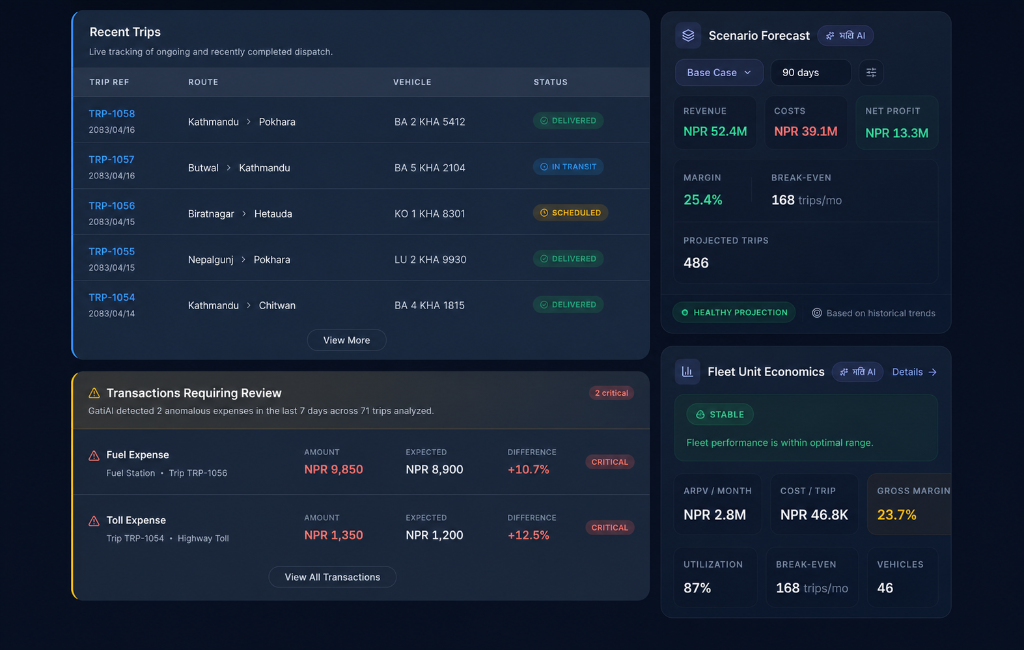Click Toll Expense difference +12.5%

pyautogui.click(x=528, y=534)
